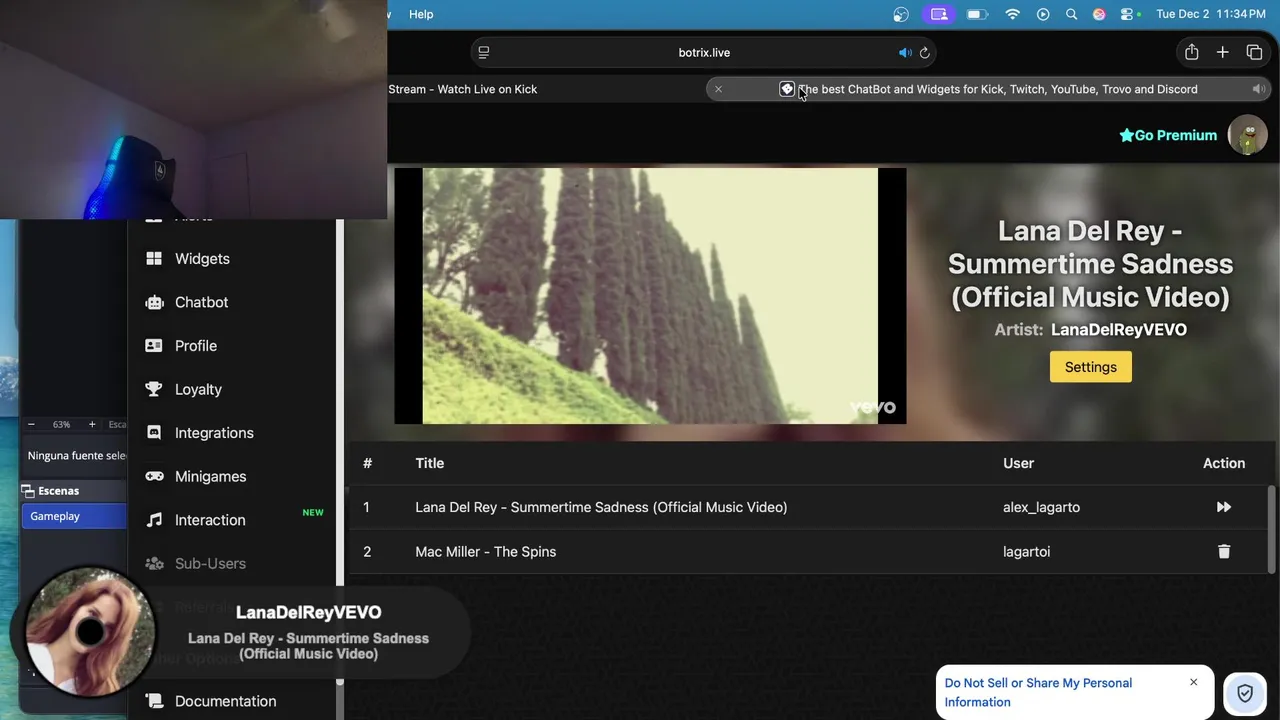Zoom out preview in OBS window
This screenshot has height=720, width=1280.
(31, 424)
